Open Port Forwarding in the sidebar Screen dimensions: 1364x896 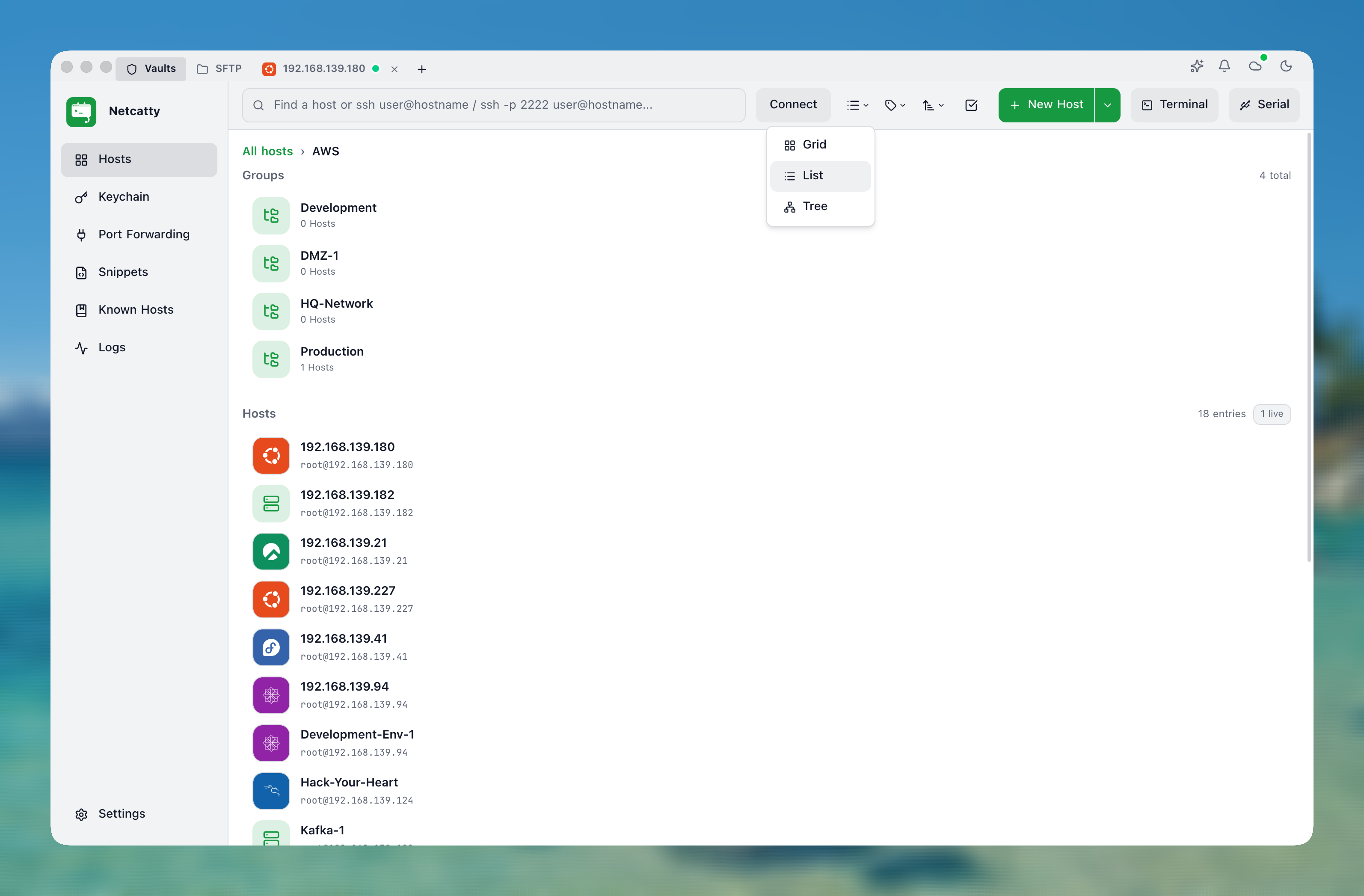pyautogui.click(x=139, y=234)
